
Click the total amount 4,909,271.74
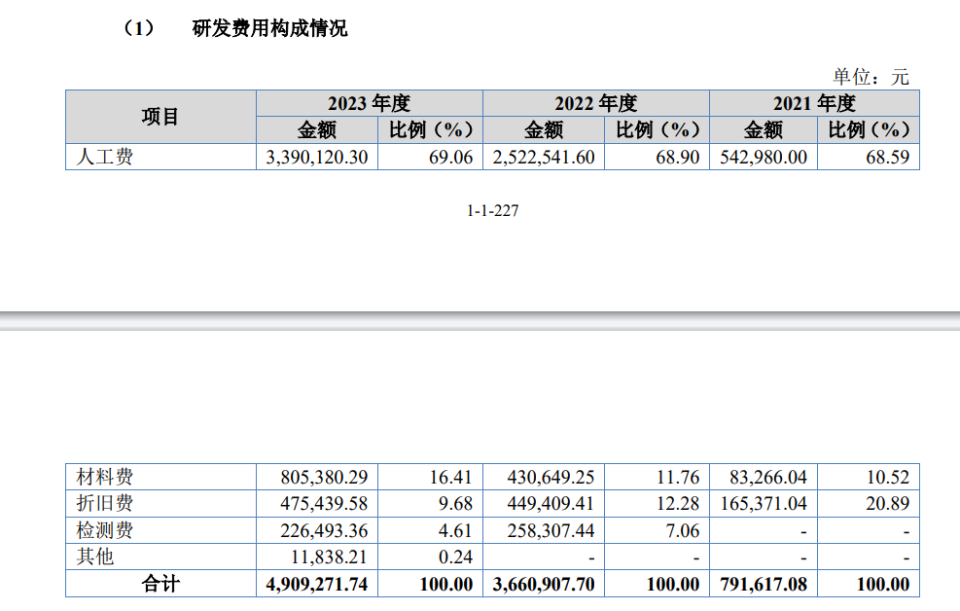tap(317, 584)
